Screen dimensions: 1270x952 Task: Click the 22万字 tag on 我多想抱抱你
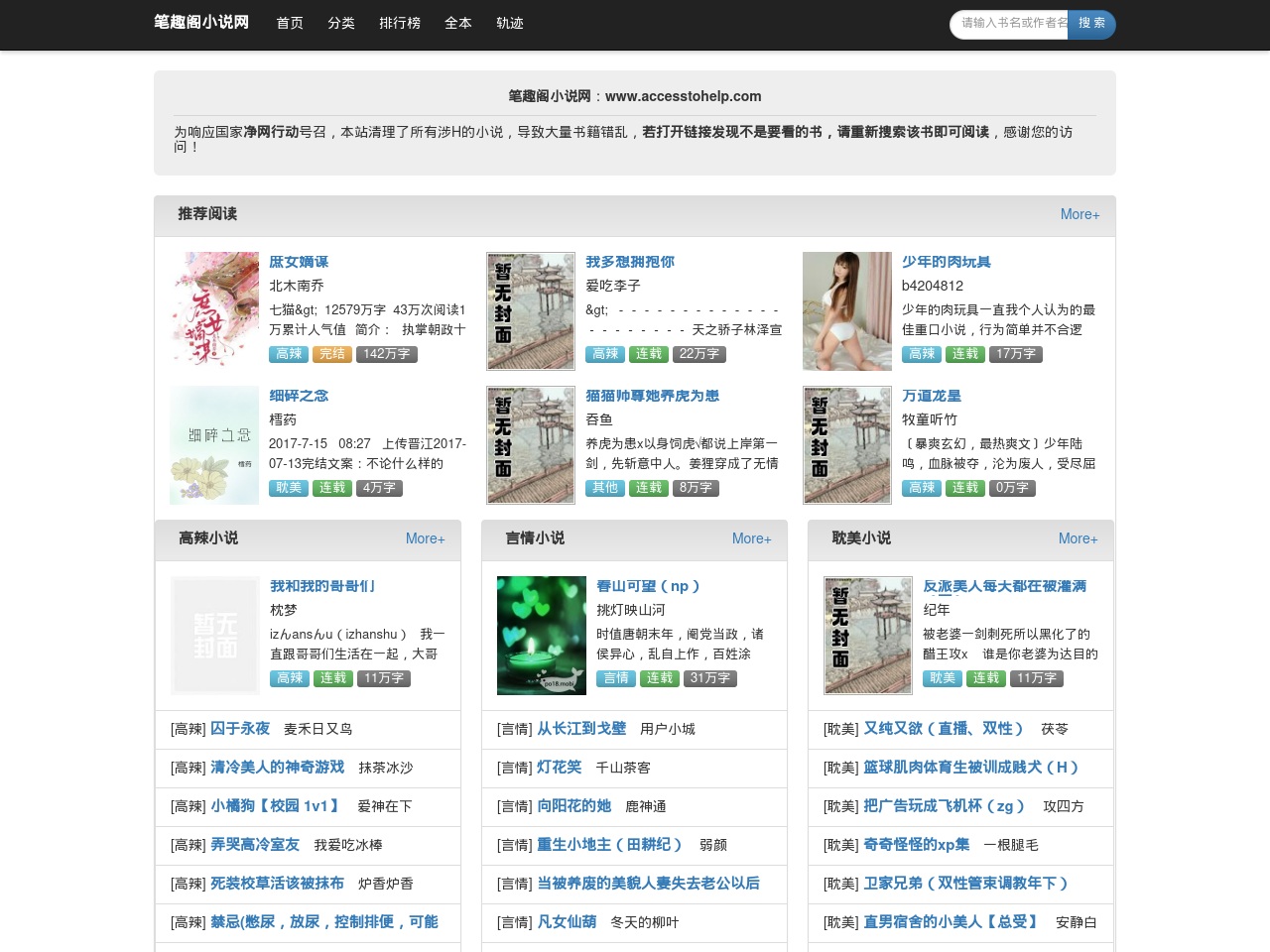pyautogui.click(x=699, y=354)
